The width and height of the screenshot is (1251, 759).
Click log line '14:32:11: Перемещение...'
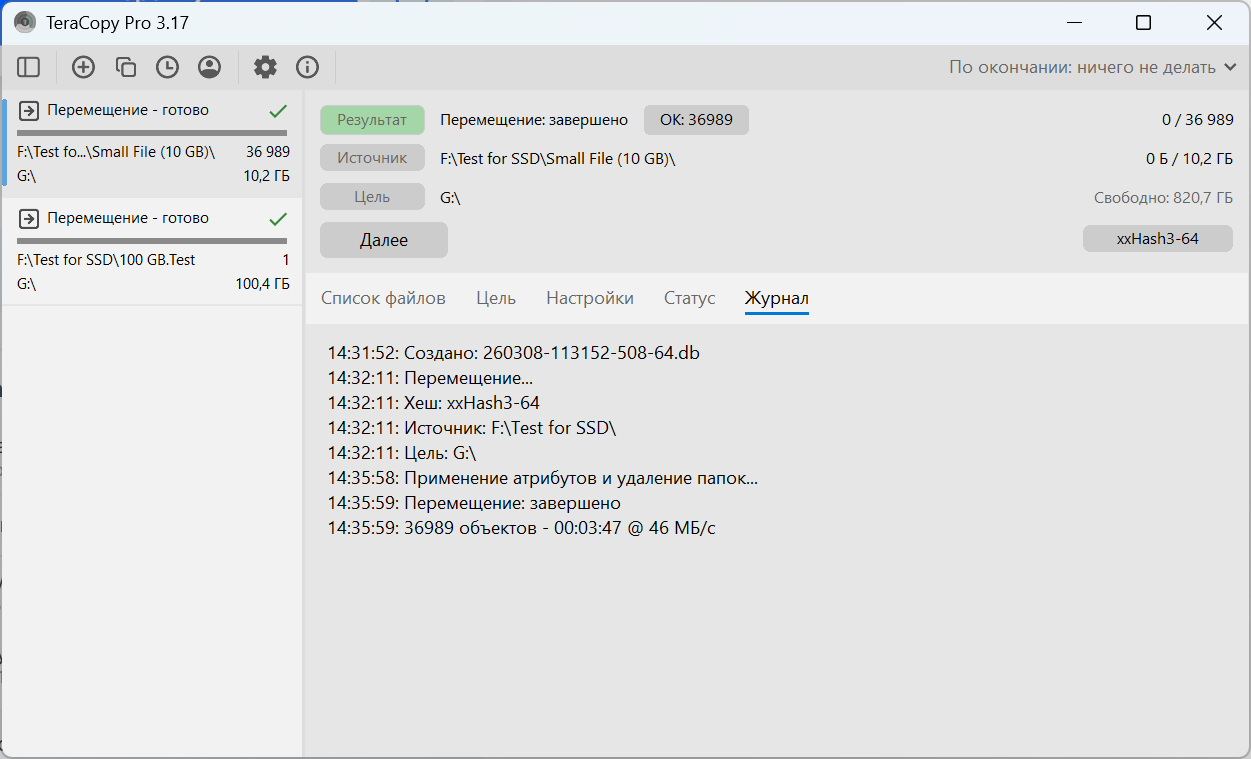[431, 378]
